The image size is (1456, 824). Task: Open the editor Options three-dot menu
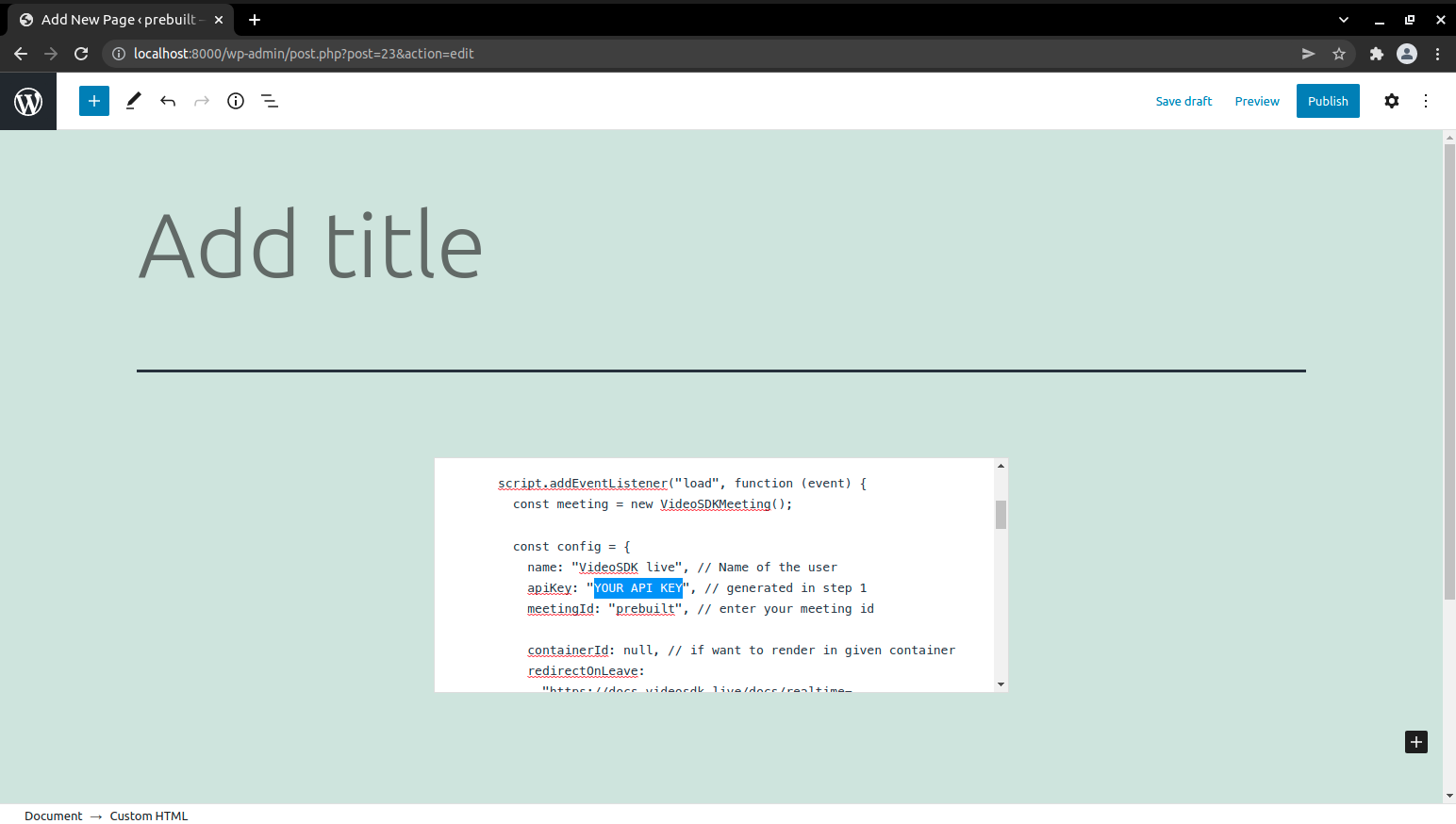coord(1426,101)
